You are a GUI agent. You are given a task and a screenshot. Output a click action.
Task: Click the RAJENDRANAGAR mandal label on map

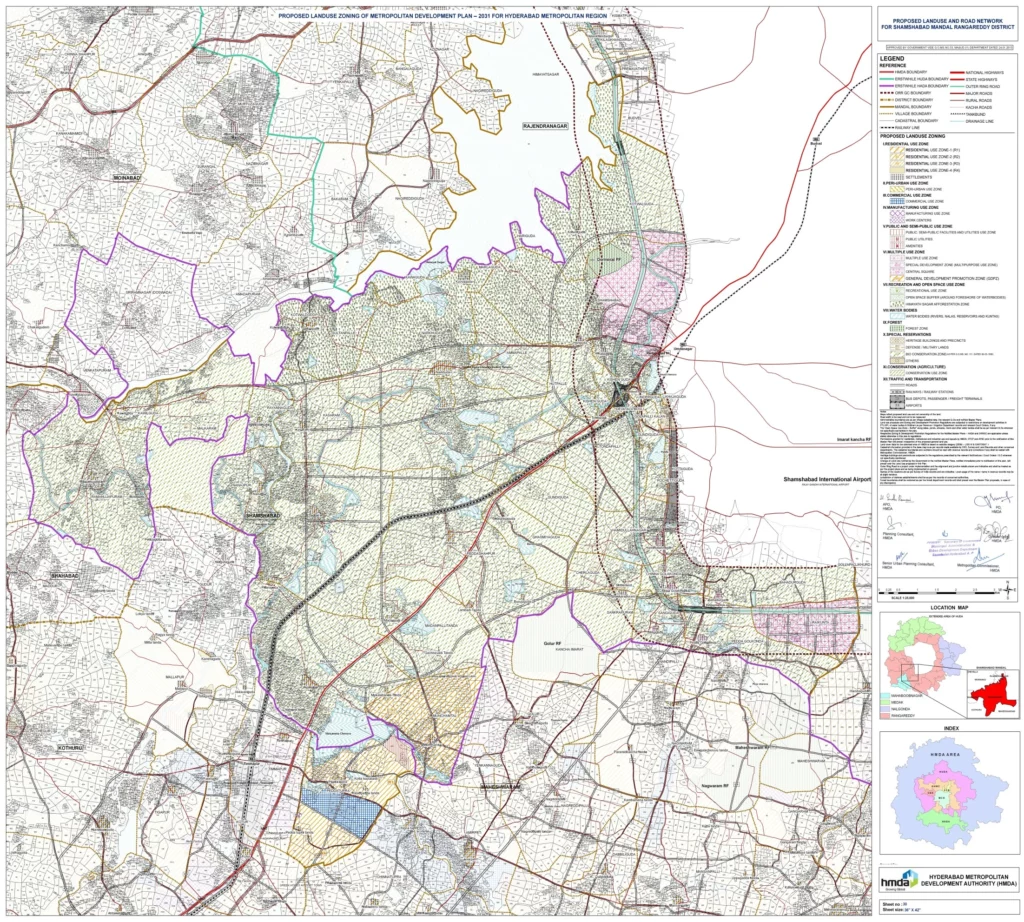(543, 128)
